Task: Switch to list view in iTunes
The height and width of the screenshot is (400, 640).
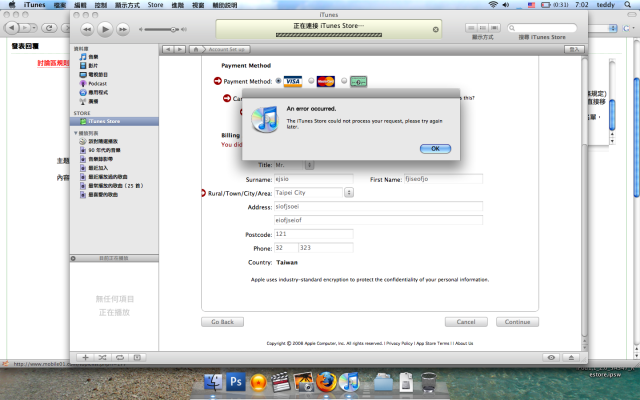Action: 471,28
